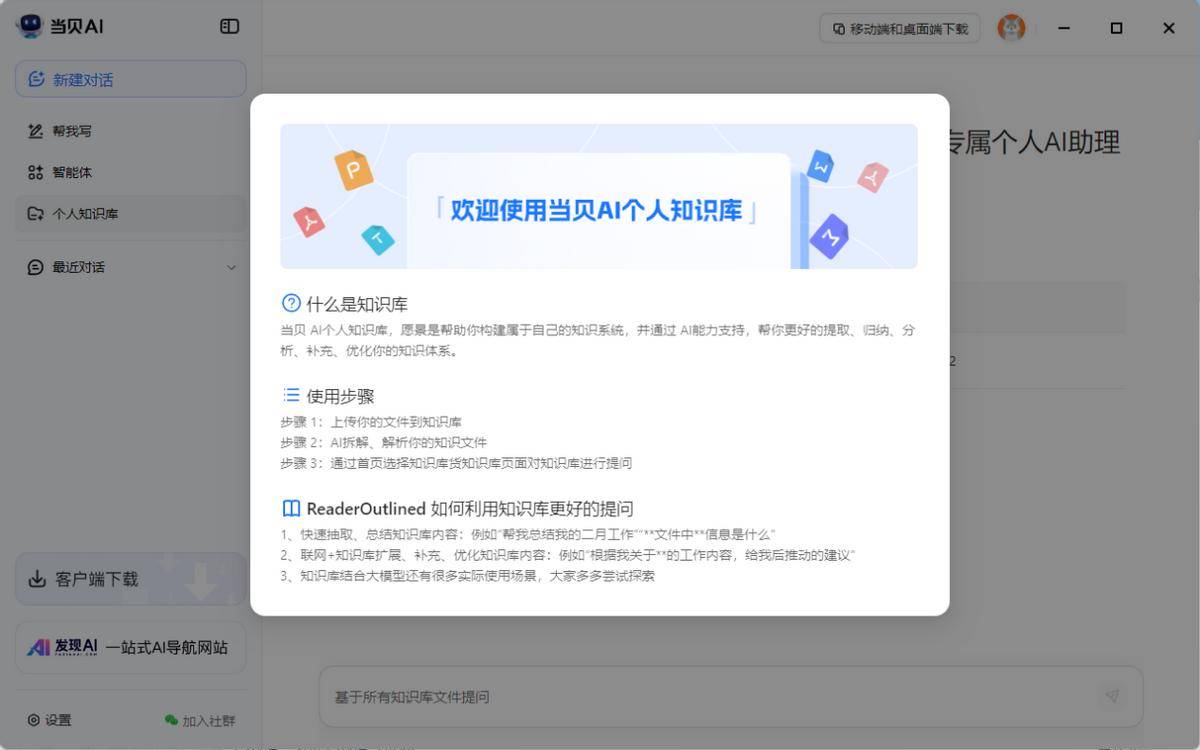Viewport: 1200px width, 750px height.
Task: Click the sidebar collapse panel icon
Action: click(230, 27)
